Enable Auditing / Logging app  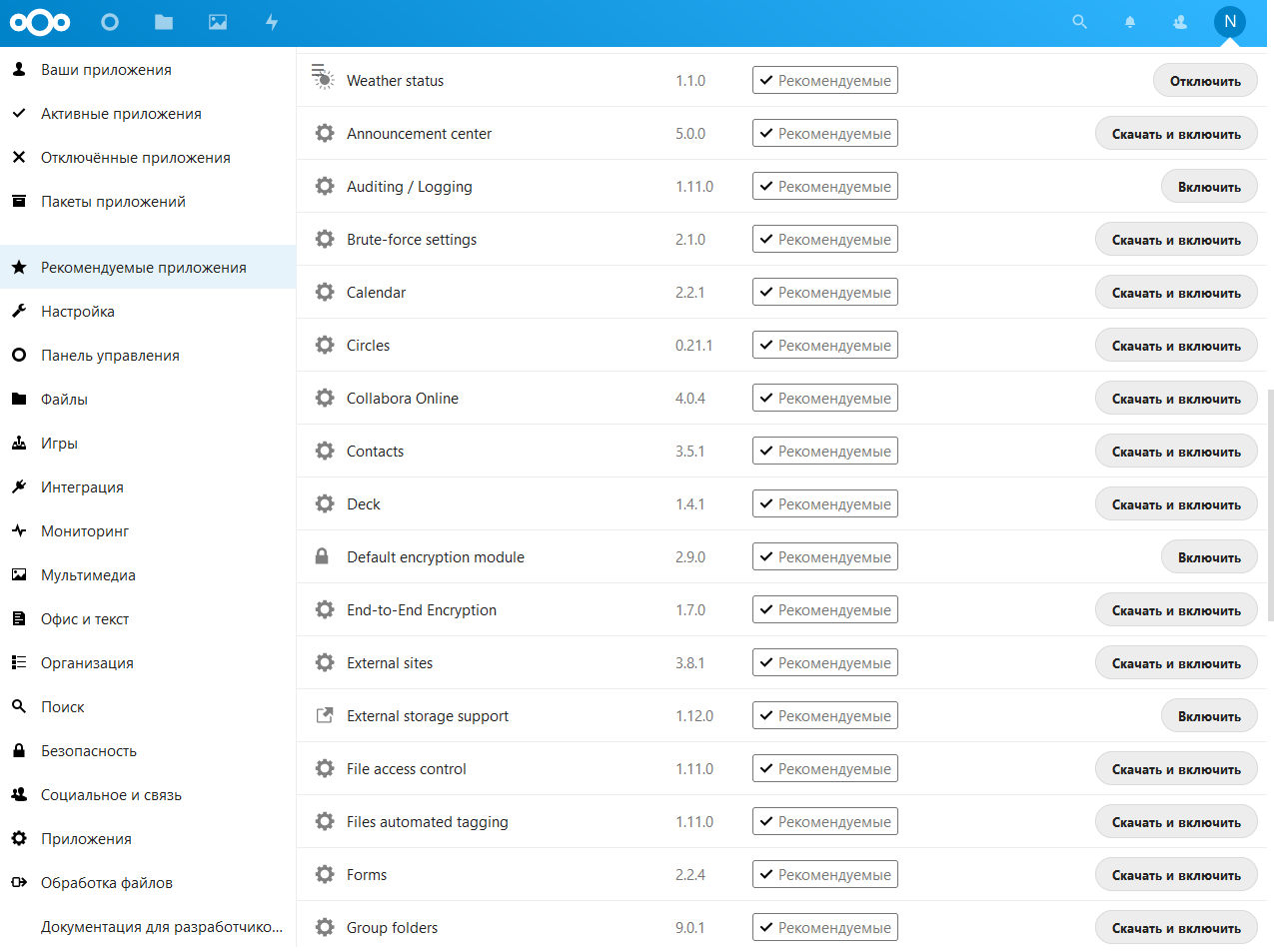tap(1209, 187)
